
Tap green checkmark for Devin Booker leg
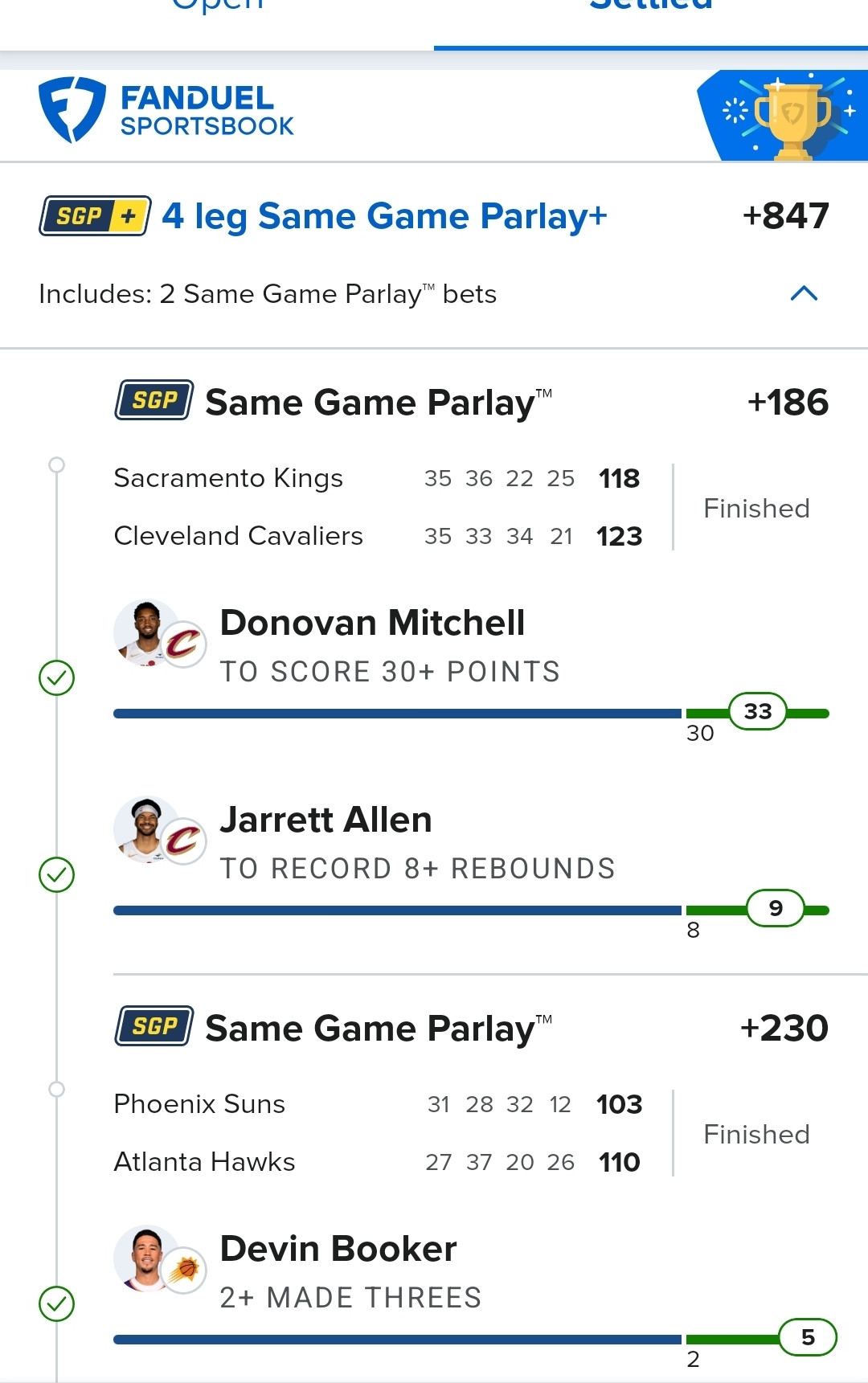57,1303
